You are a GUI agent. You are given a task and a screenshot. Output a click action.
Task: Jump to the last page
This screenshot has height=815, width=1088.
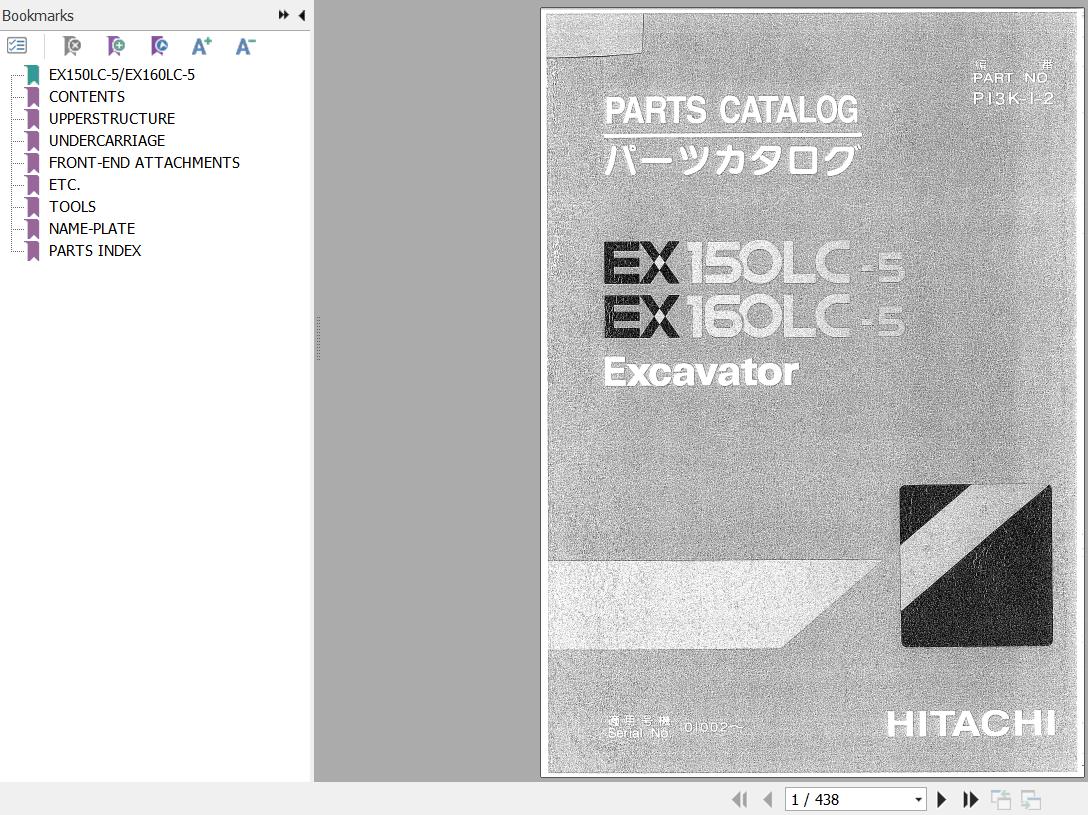pyautogui.click(x=970, y=800)
